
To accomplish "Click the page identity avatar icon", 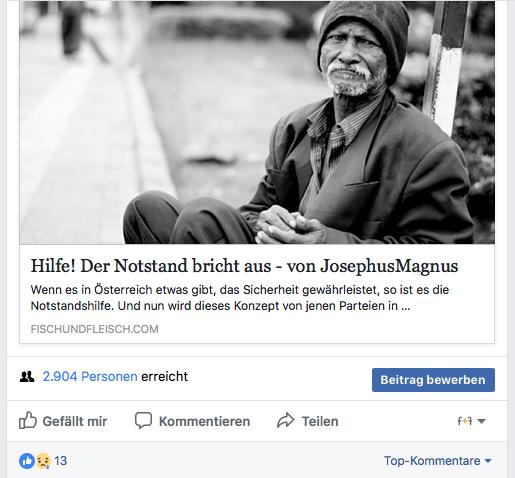I will [465, 421].
